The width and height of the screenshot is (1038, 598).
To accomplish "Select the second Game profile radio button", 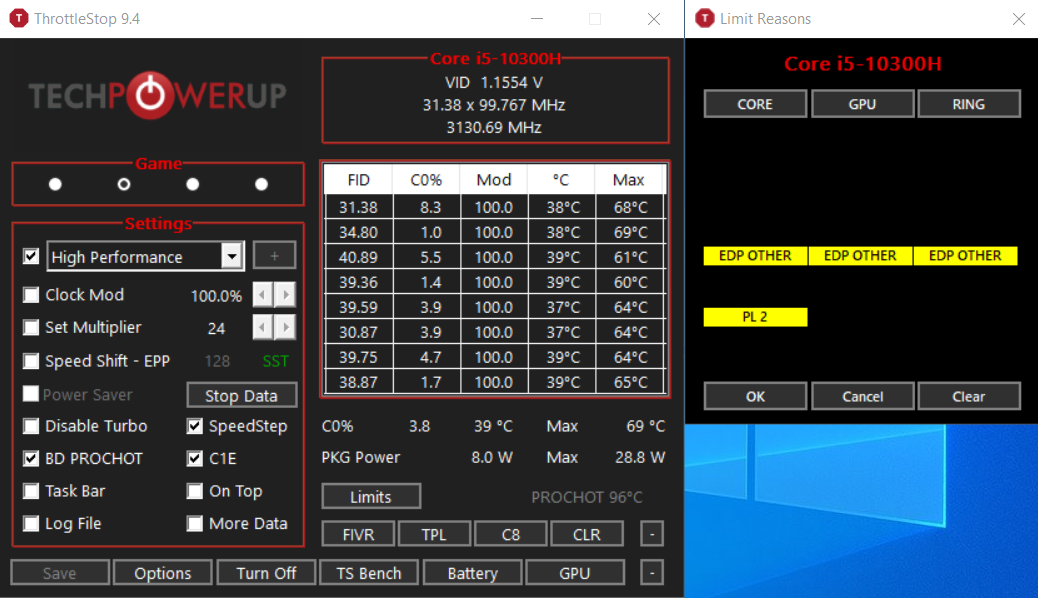I will pyautogui.click(x=124, y=184).
